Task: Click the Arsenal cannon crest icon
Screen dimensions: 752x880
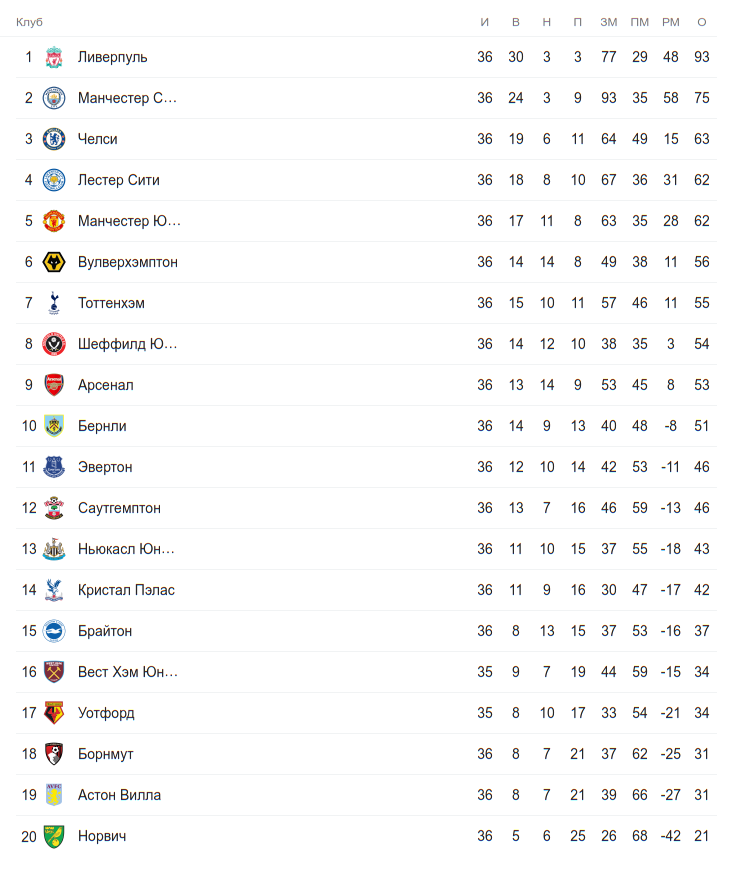Action: pos(54,385)
